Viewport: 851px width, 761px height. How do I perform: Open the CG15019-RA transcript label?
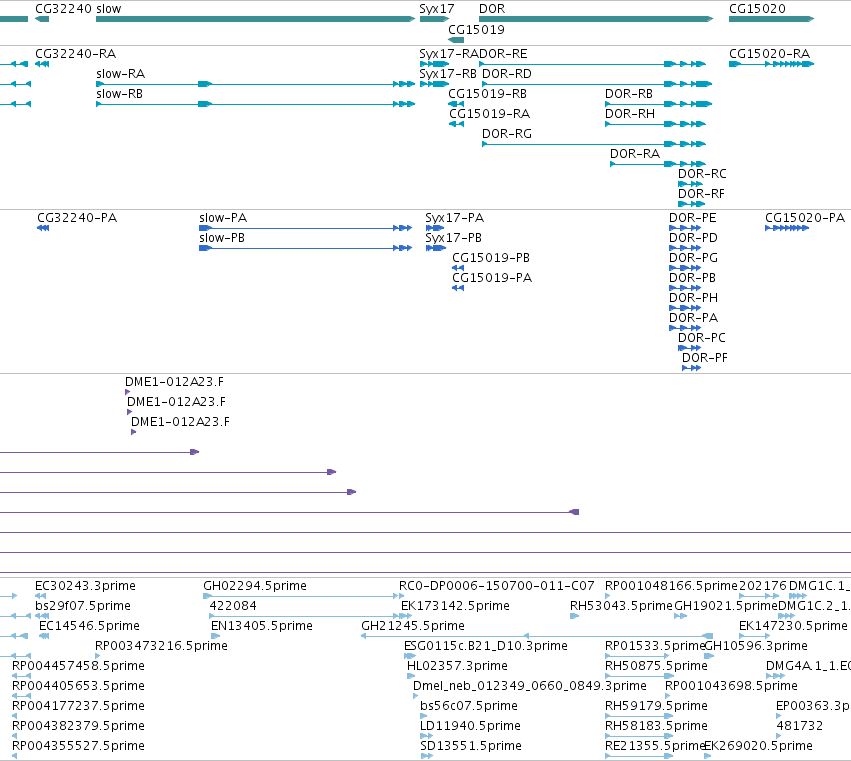490,114
